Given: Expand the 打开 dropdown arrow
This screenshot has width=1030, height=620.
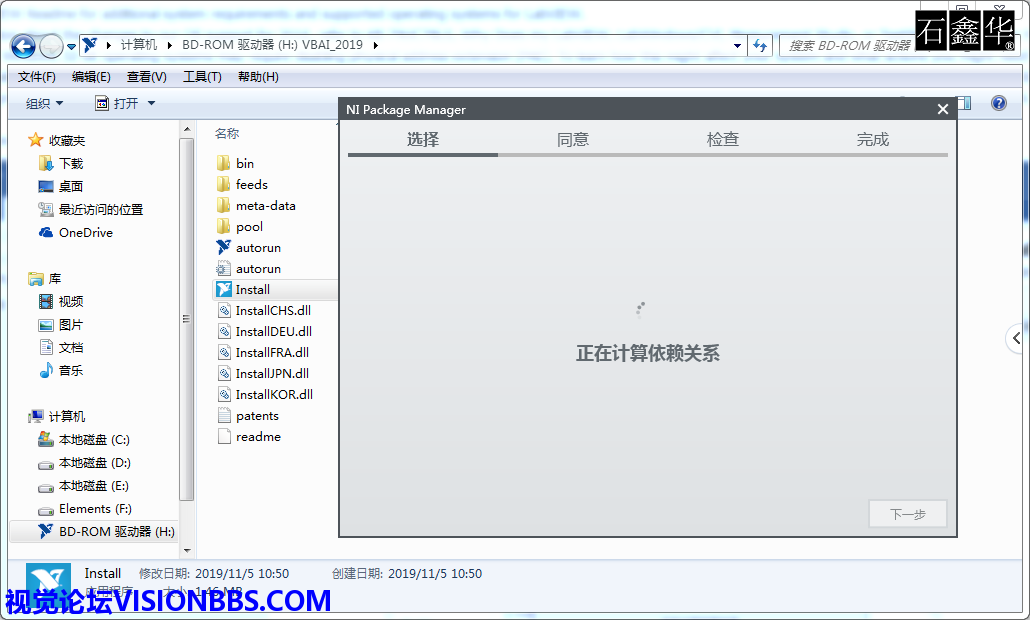Looking at the screenshot, I should (151, 103).
